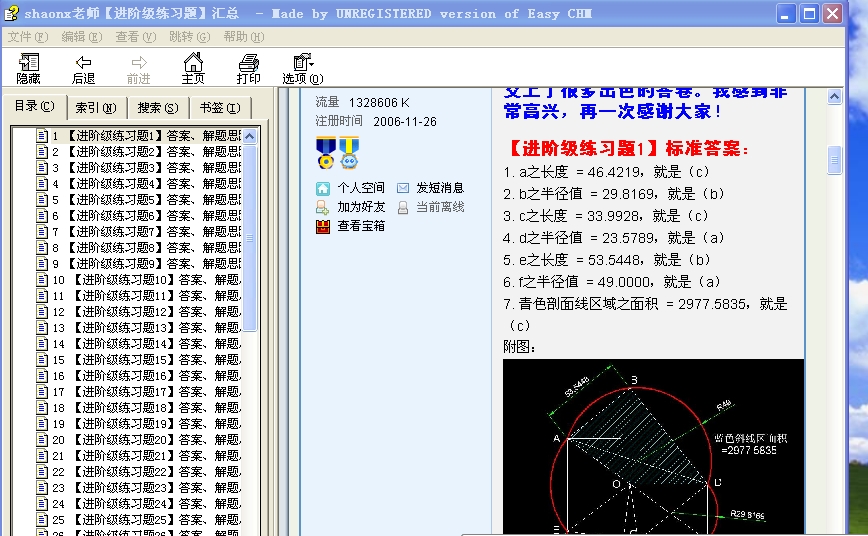
Task: Click the page icon beside topic 17
Action: coord(42,392)
